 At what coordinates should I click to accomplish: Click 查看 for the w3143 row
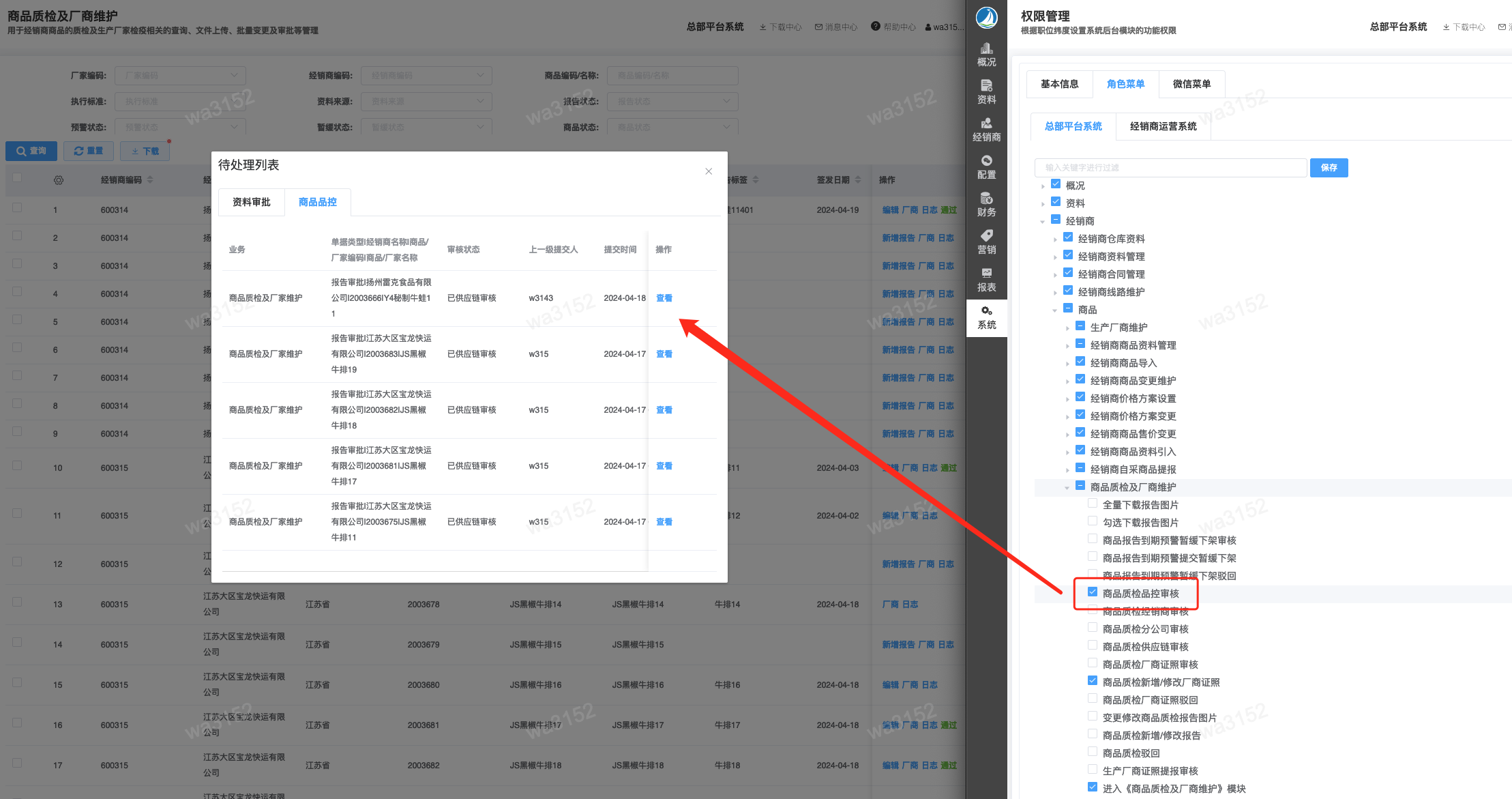pyautogui.click(x=664, y=298)
